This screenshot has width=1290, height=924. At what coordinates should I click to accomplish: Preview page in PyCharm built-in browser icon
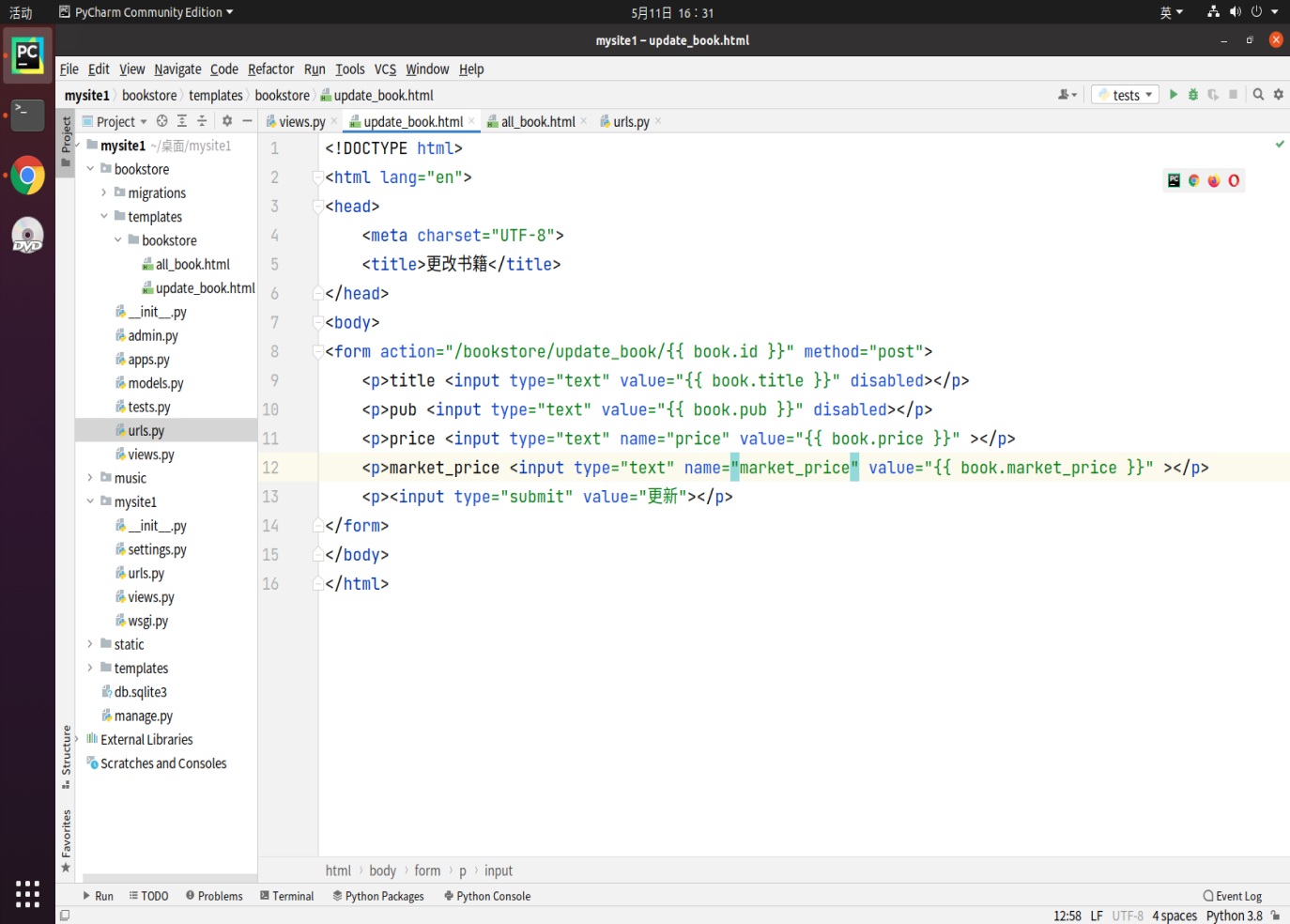coord(1174,180)
